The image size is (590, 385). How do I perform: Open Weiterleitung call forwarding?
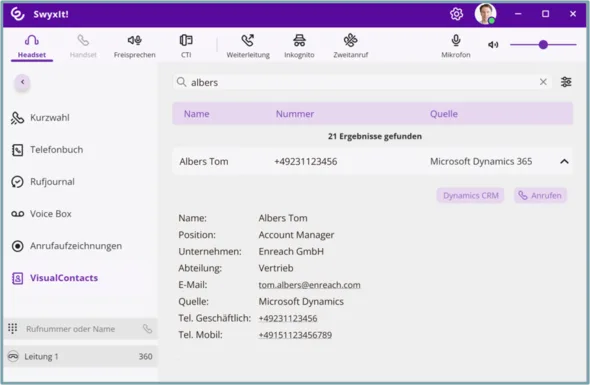(x=248, y=46)
